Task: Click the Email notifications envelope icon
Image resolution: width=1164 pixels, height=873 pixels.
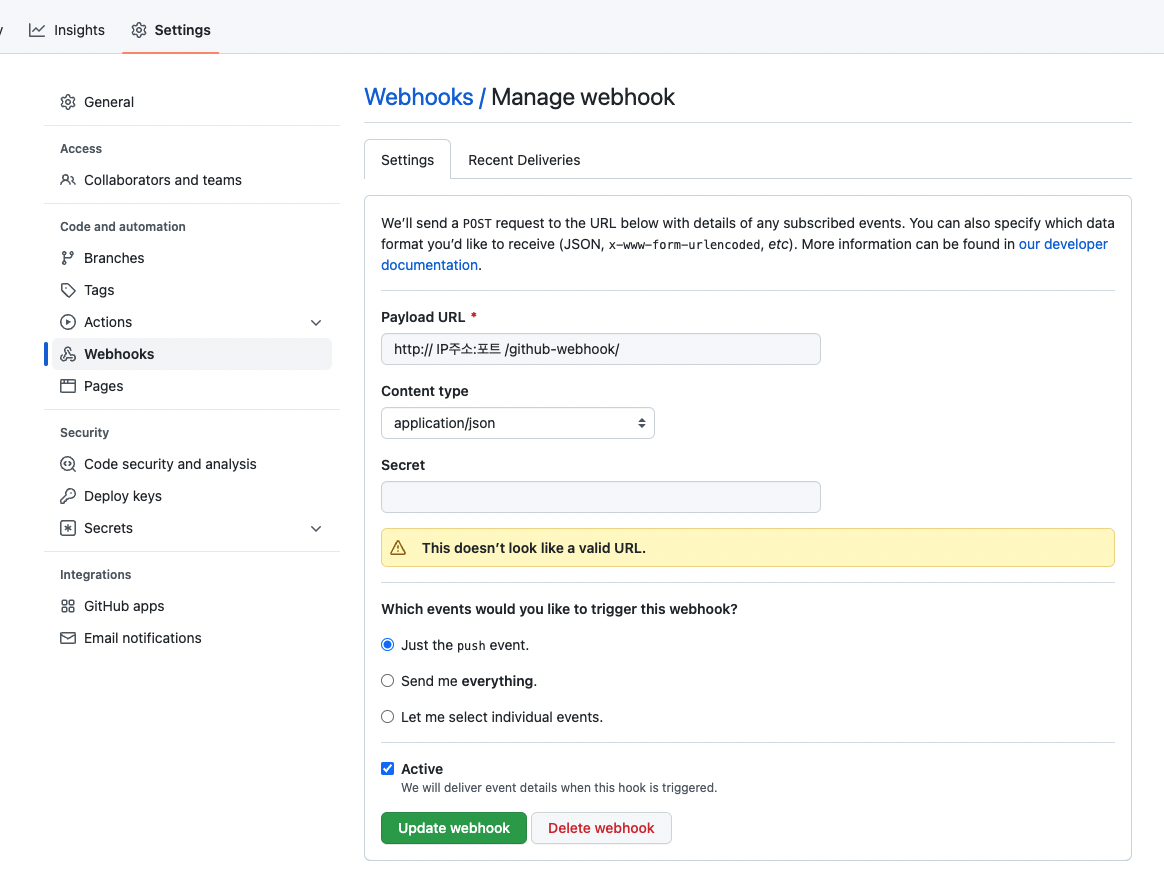Action: pyautogui.click(x=68, y=638)
